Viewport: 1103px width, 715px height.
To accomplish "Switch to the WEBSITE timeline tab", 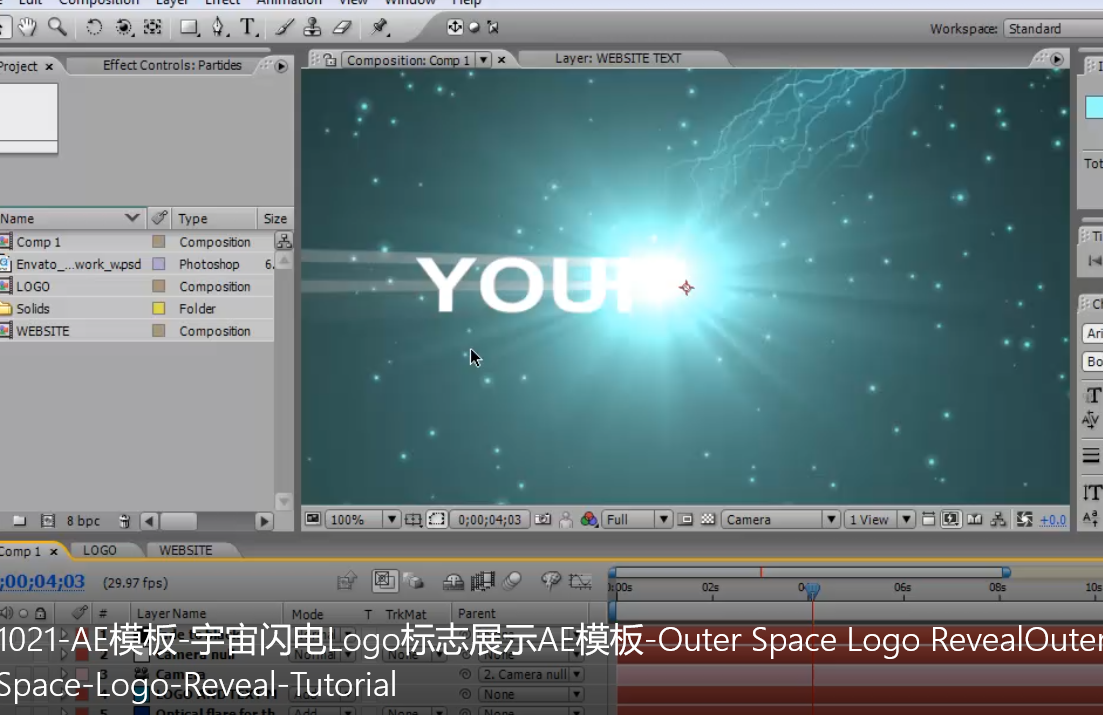I will pyautogui.click(x=186, y=550).
